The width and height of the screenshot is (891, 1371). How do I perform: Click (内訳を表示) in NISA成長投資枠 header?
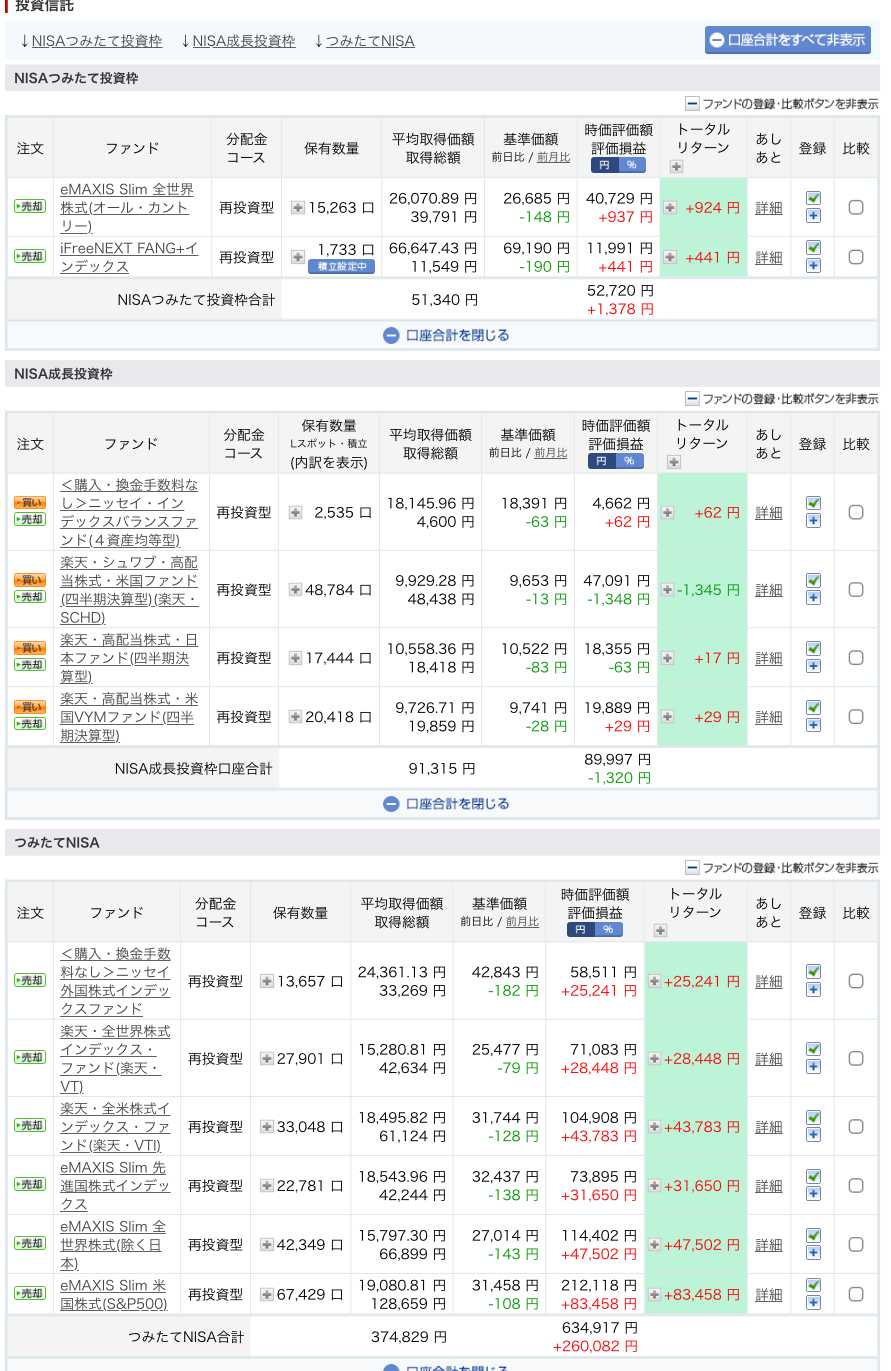(329, 462)
